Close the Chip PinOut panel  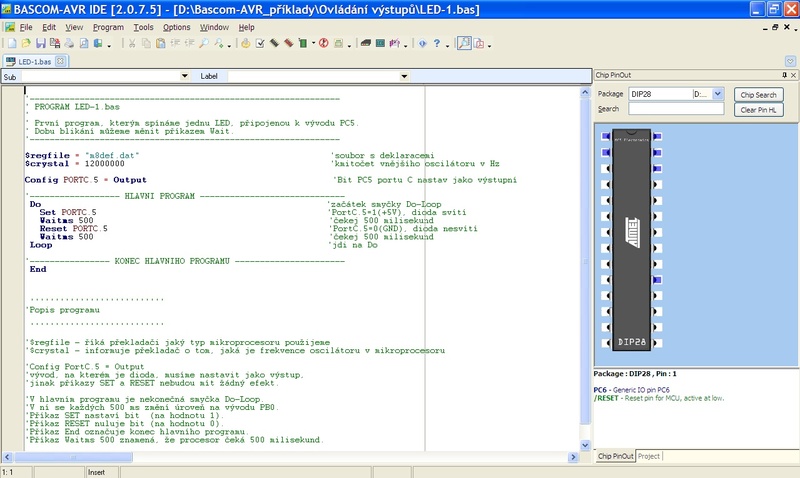tap(793, 75)
